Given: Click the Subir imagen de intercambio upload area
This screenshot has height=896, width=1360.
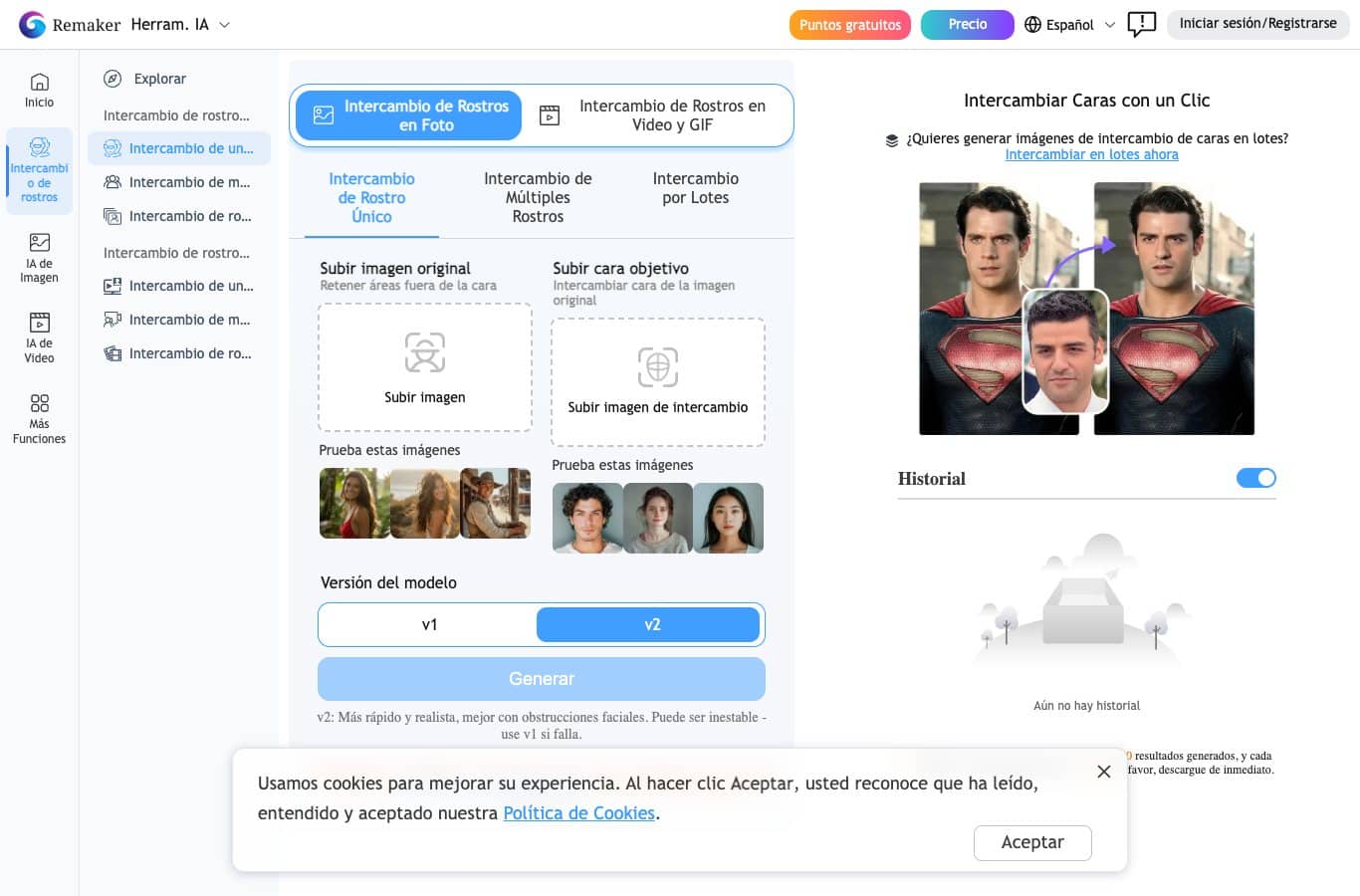Looking at the screenshot, I should pyautogui.click(x=658, y=382).
